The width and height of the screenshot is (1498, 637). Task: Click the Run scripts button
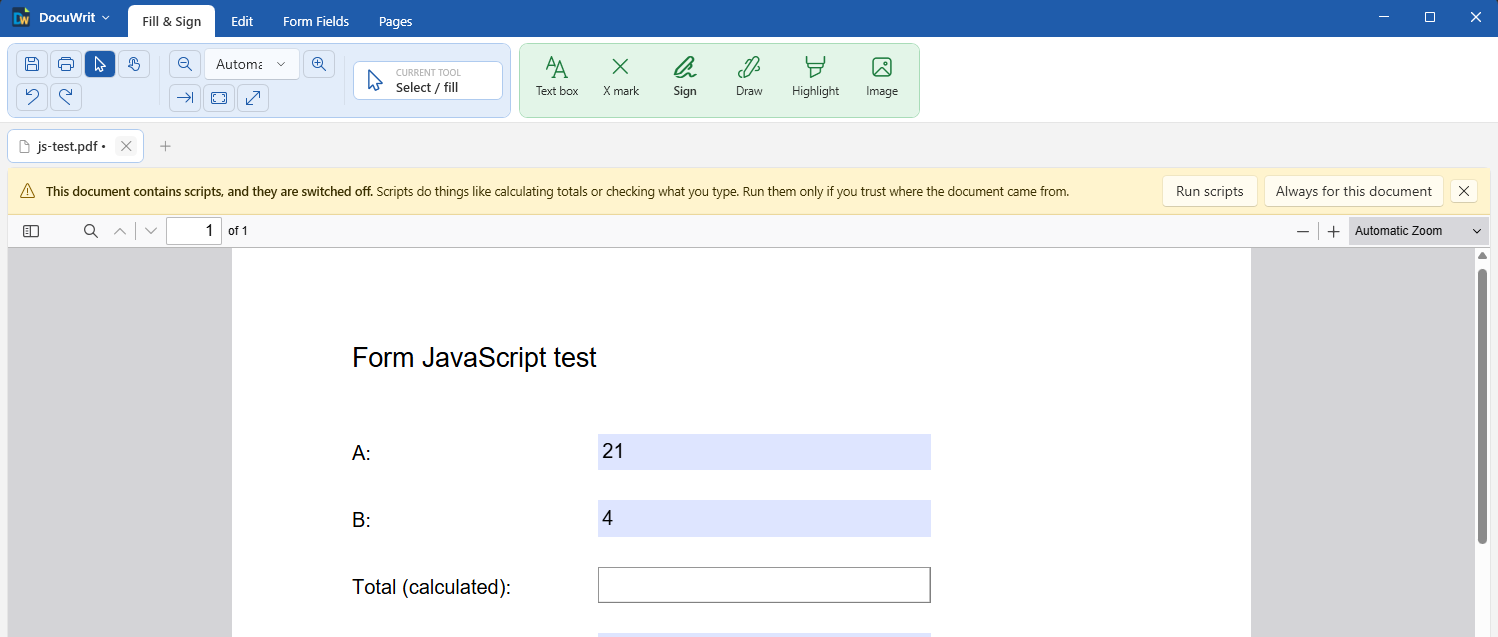1210,191
